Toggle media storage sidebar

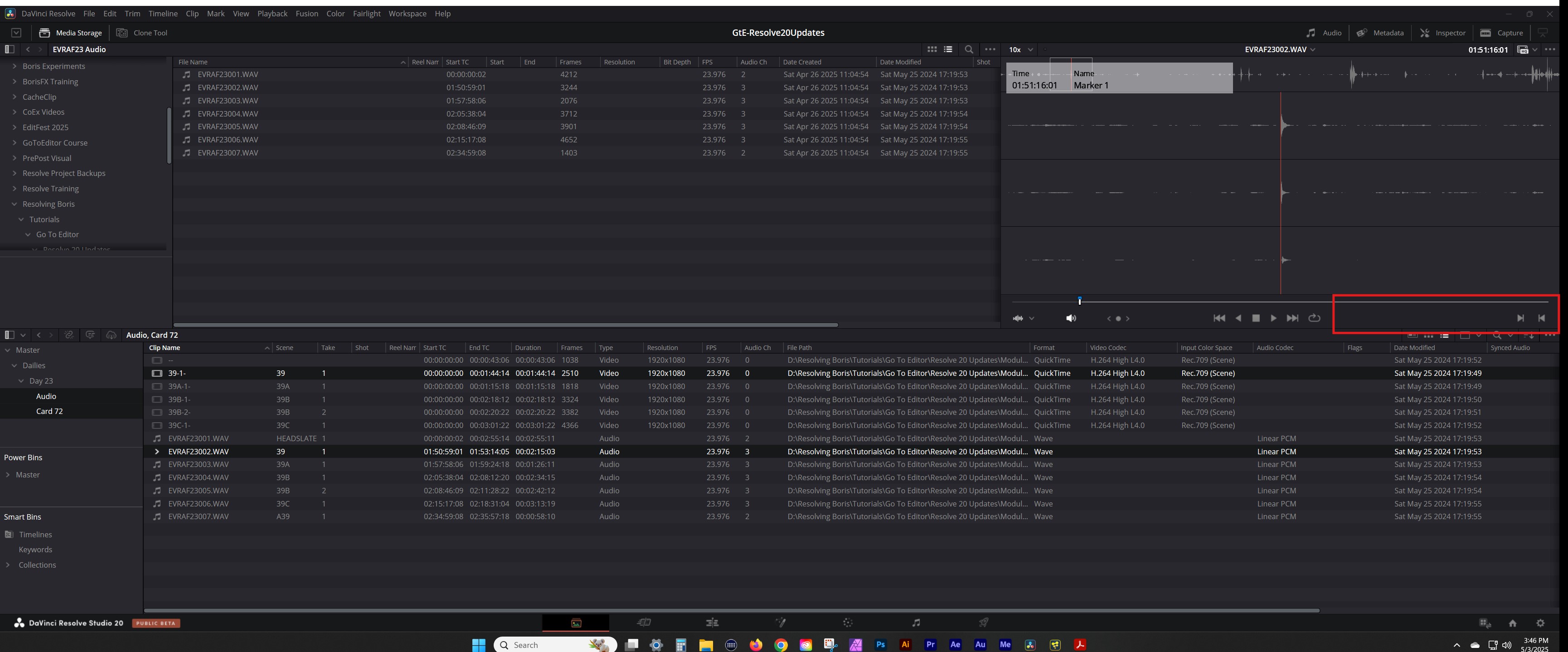point(9,49)
